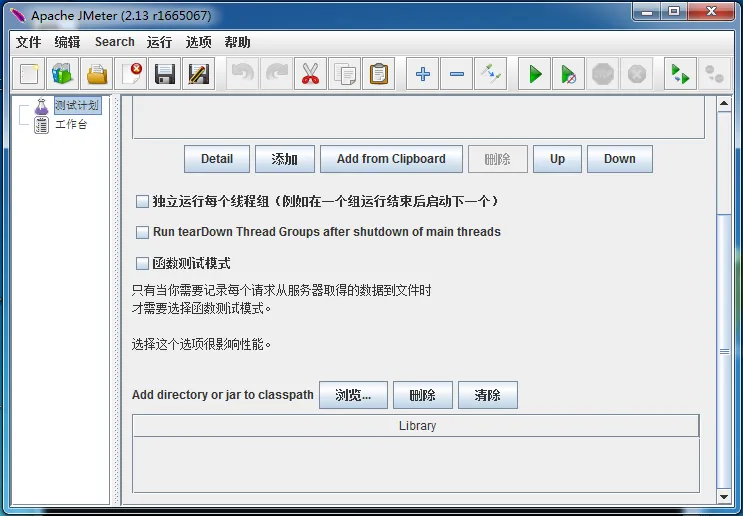The width and height of the screenshot is (743, 516).
Task: Click the Save As pencil-floppy icon
Action: [199, 74]
